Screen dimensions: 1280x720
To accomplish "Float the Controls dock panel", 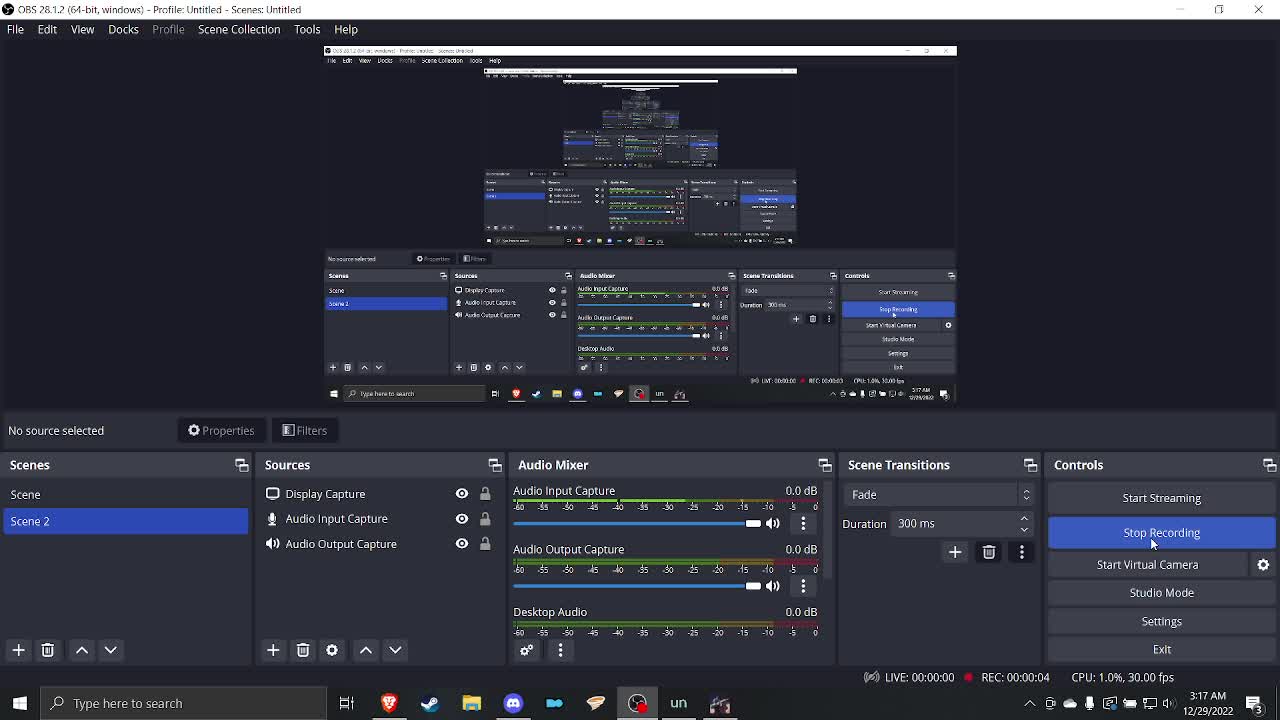I will (1269, 465).
